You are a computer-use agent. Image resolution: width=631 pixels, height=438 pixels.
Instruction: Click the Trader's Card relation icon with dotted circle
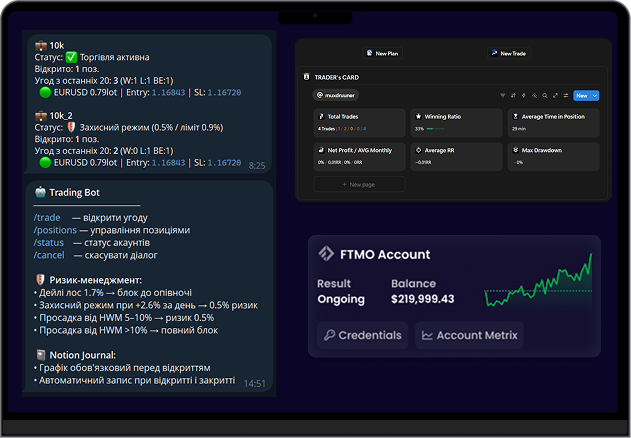(x=534, y=95)
